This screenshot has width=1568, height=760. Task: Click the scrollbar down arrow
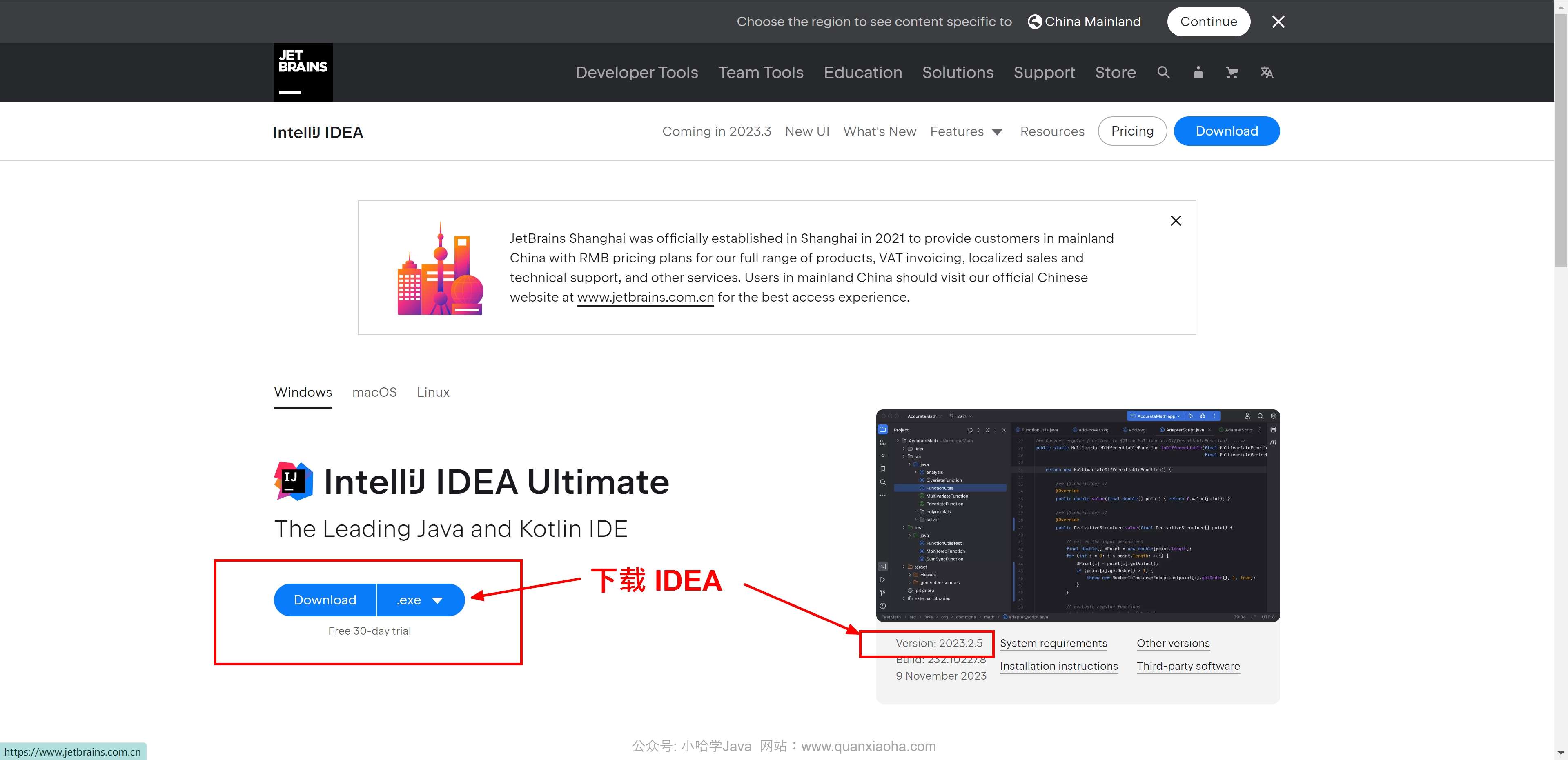1561,753
